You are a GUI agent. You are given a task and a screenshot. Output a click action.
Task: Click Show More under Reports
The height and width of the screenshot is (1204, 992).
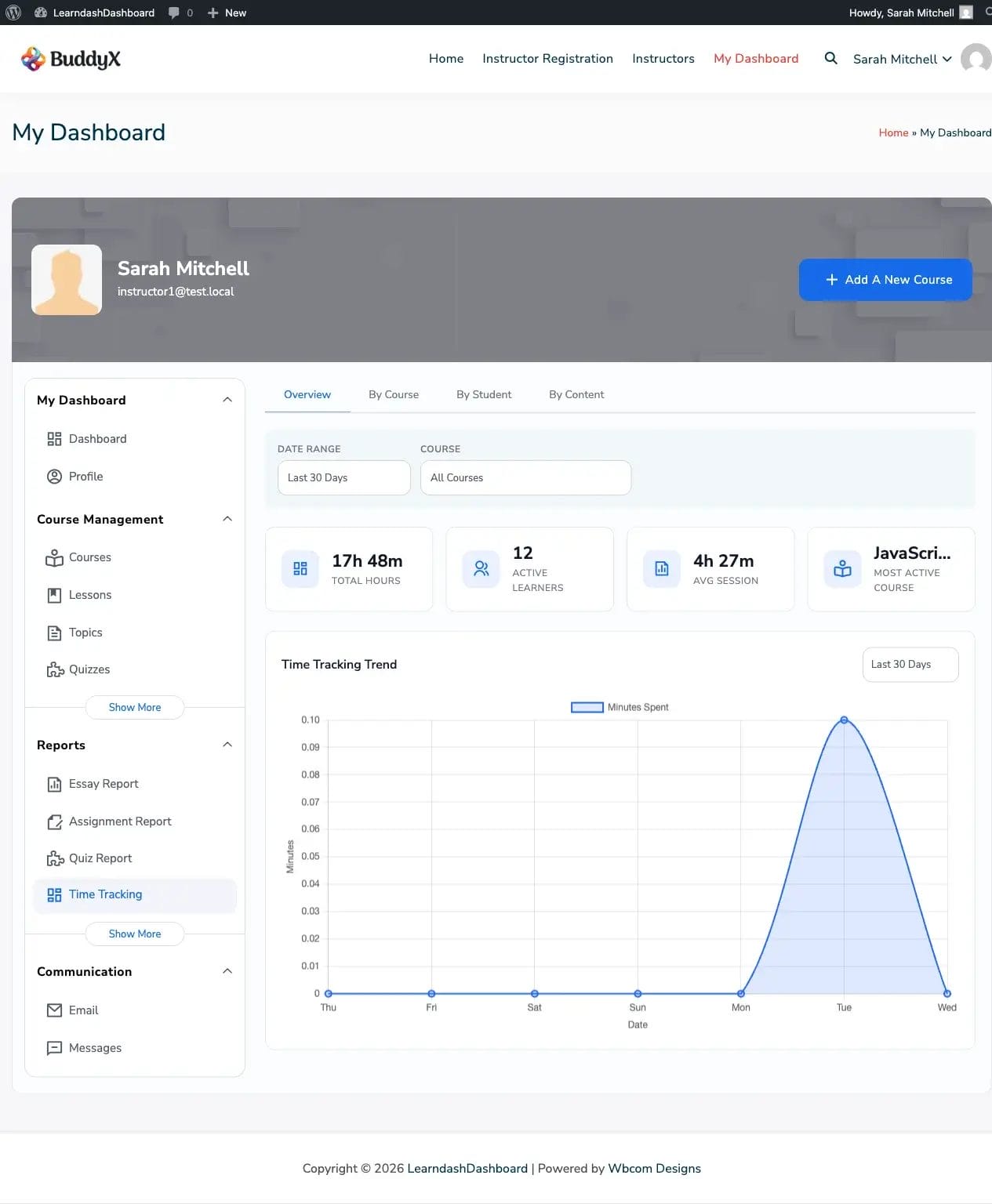[x=135, y=934]
